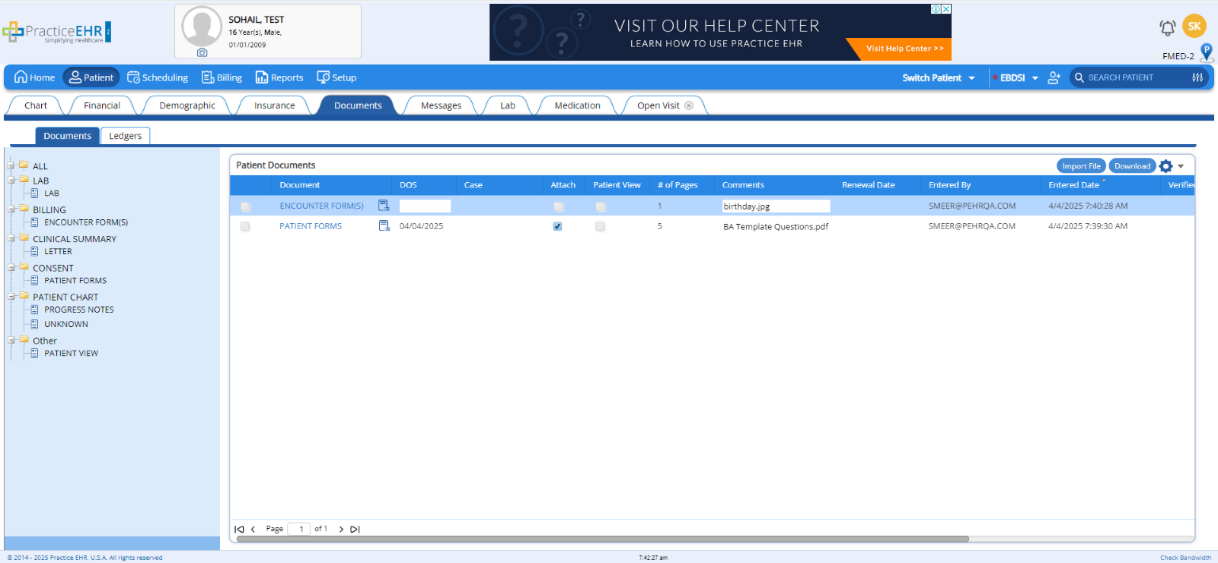Click the FMED-2 location pin icon
The image size is (1218, 563).
coord(1206,52)
